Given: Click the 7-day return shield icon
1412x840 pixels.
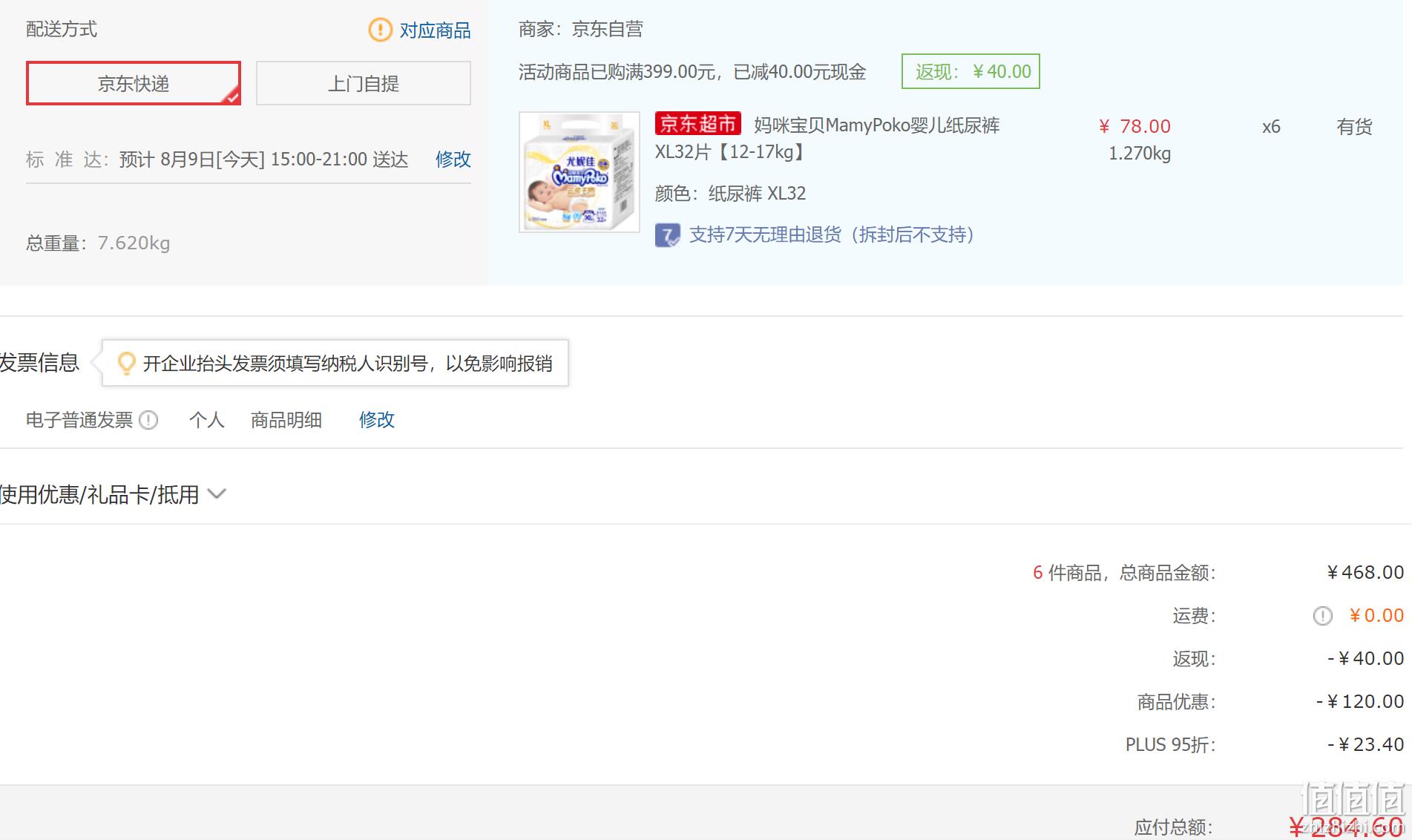Looking at the screenshot, I should click(667, 235).
